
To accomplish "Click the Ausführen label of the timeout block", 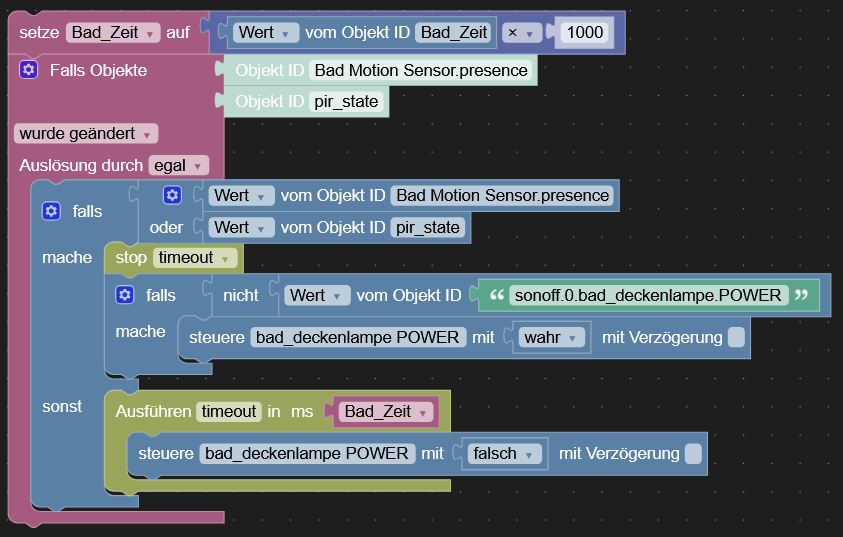I will tap(153, 411).
